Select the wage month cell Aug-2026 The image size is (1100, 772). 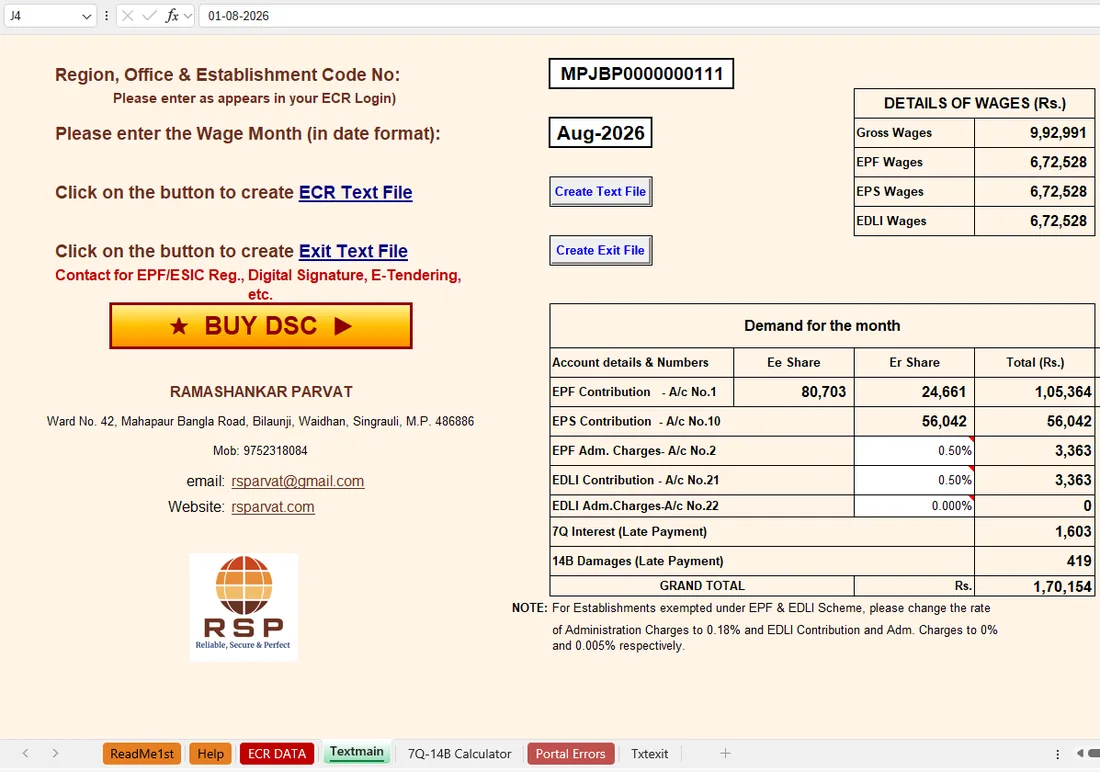[x=601, y=133]
